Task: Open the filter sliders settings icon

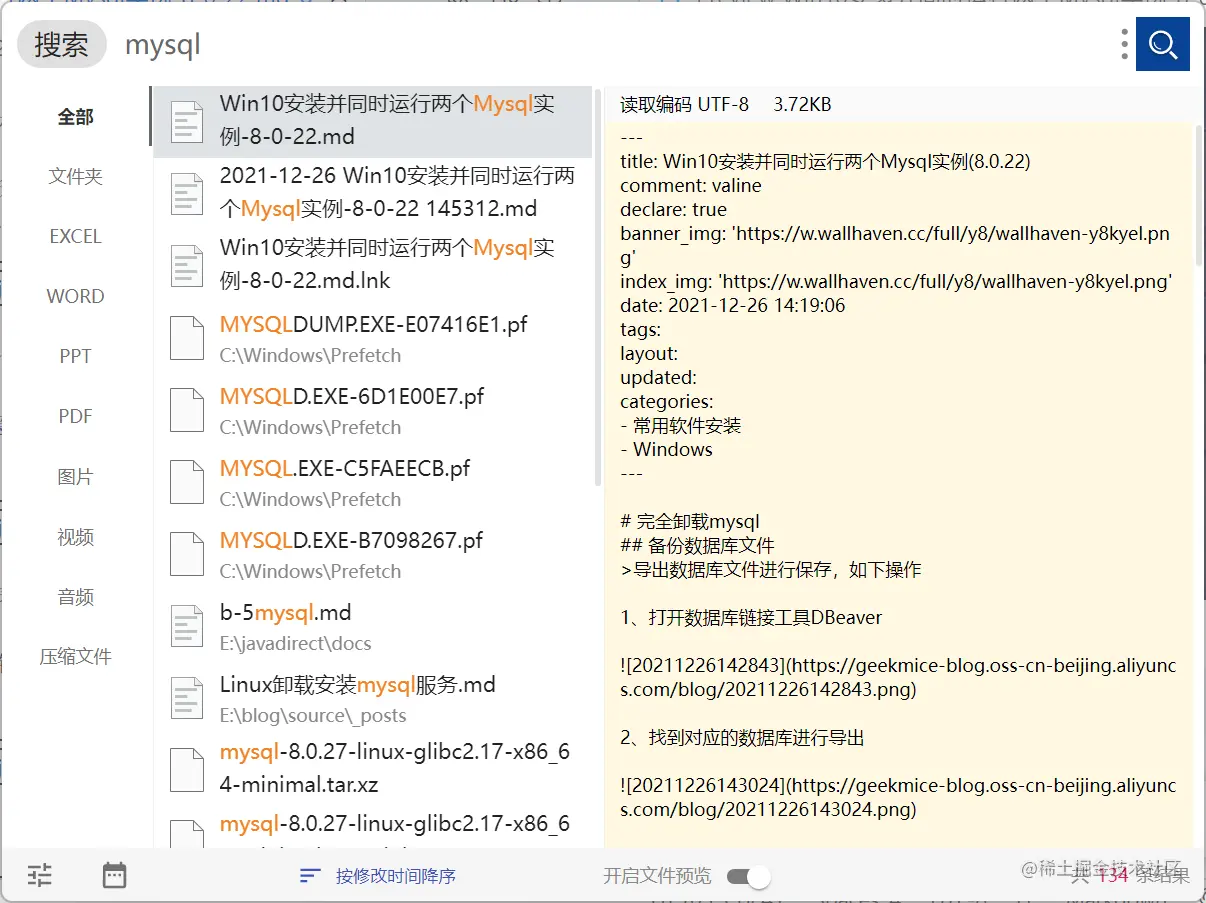Action: click(x=40, y=876)
